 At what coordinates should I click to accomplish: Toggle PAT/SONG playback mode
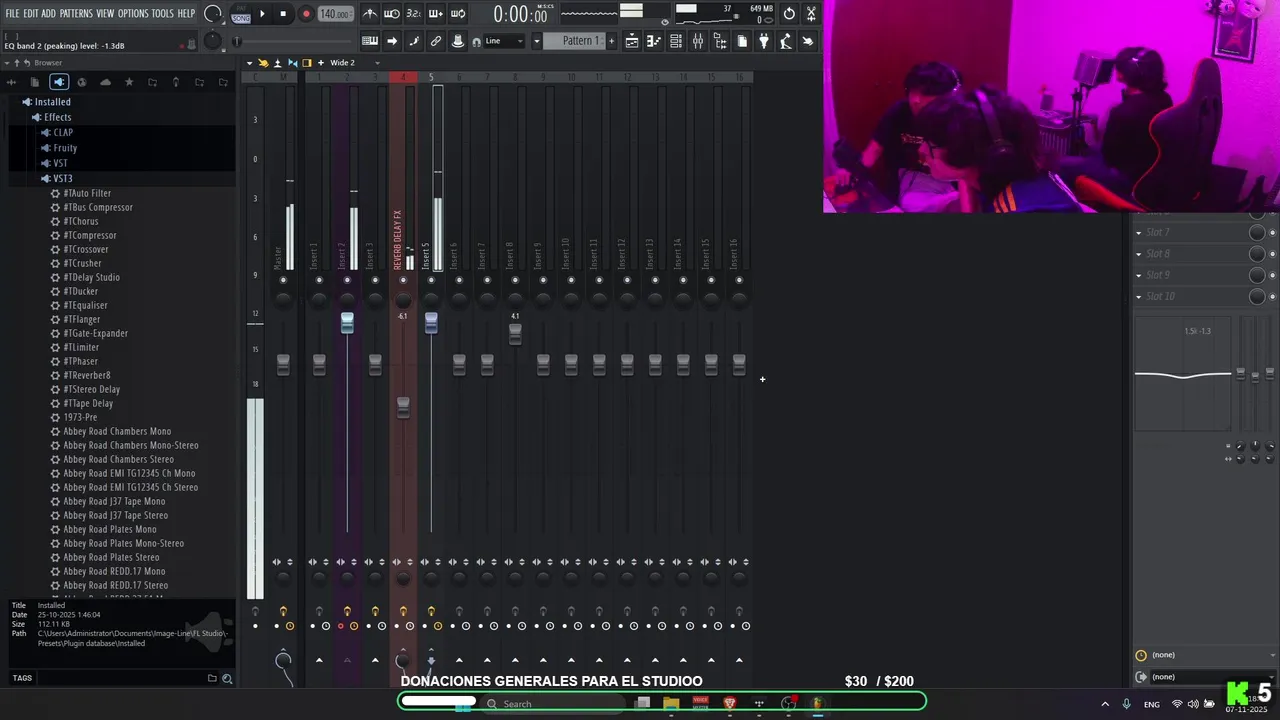(x=241, y=15)
